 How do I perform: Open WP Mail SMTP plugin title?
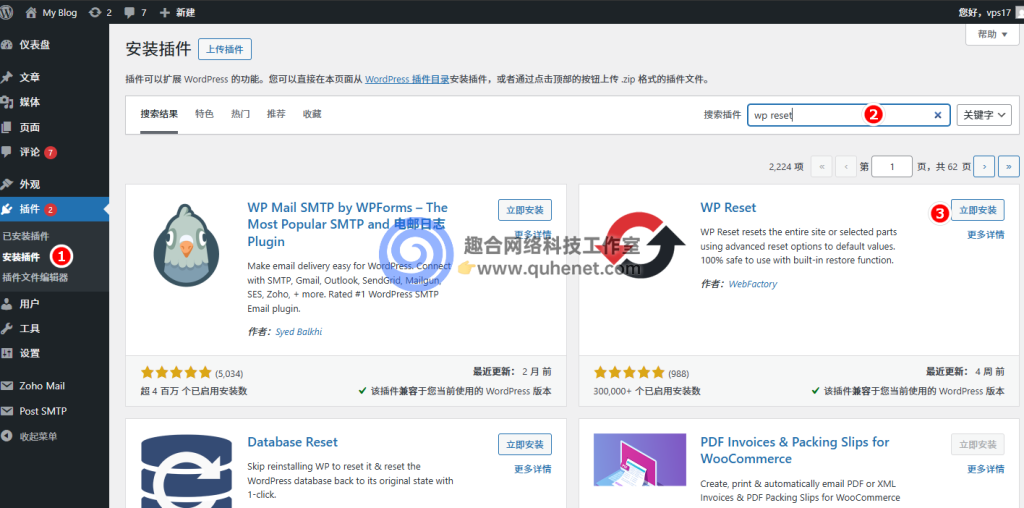(x=347, y=225)
